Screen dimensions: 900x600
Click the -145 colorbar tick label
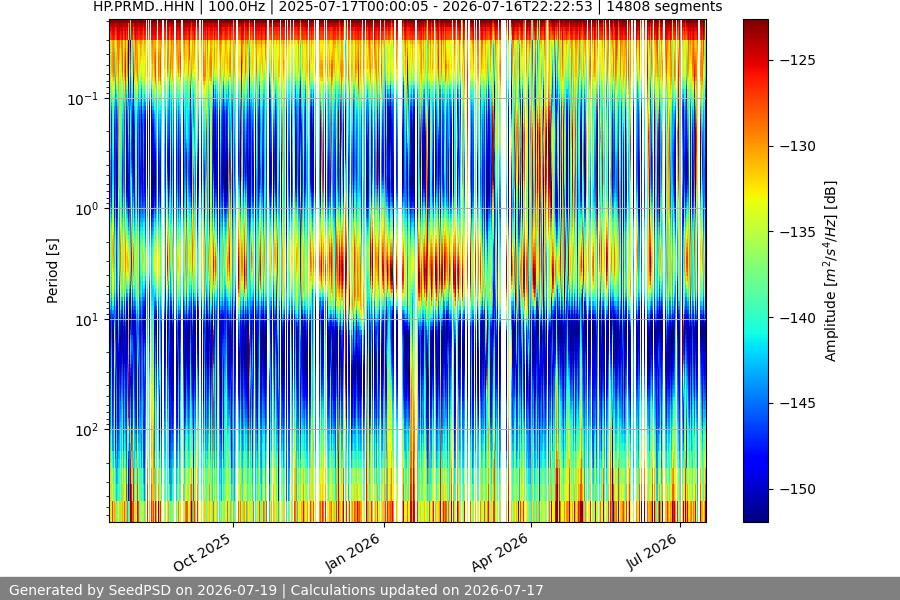click(797, 404)
